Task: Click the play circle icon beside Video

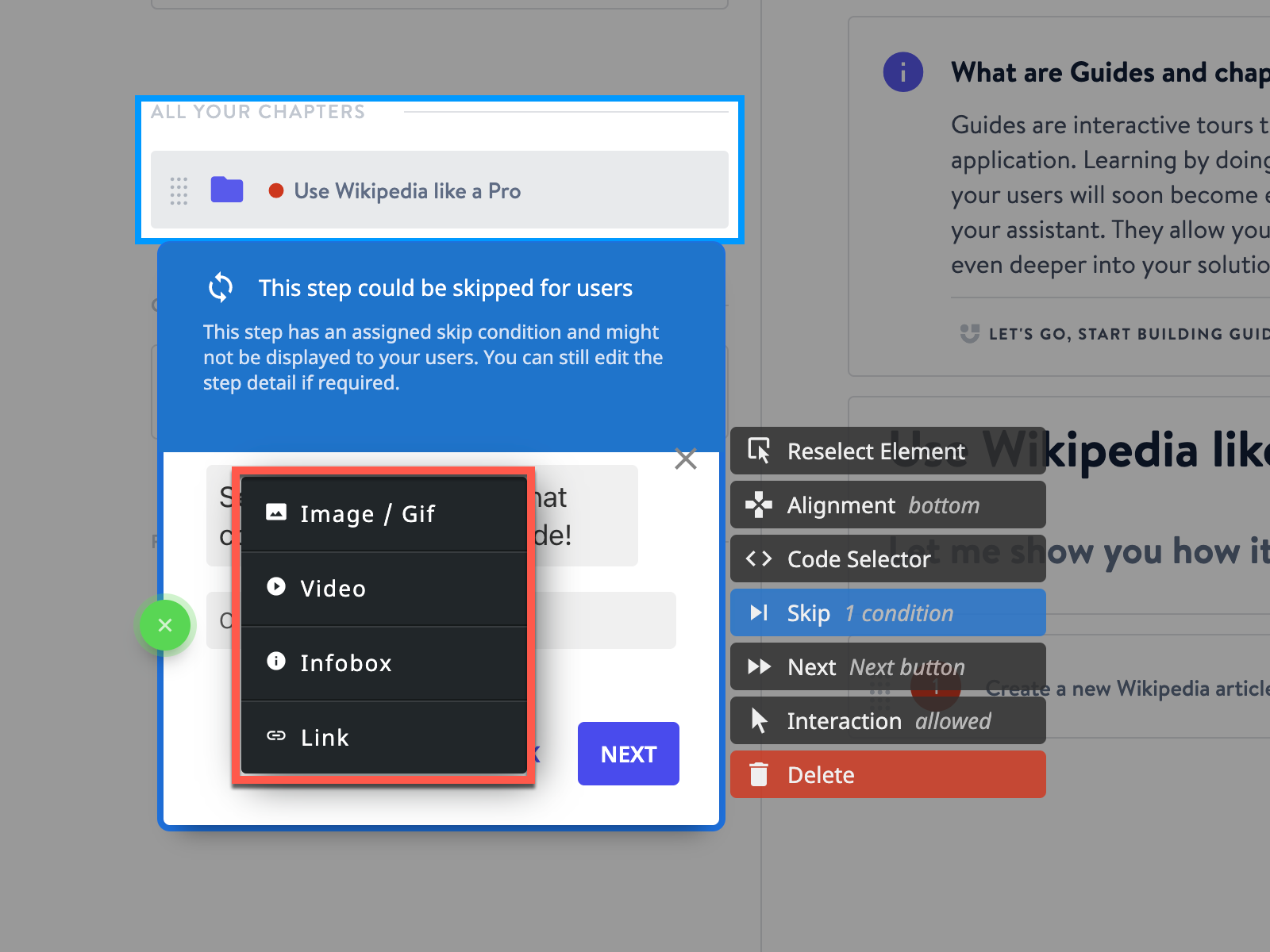Action: click(276, 586)
